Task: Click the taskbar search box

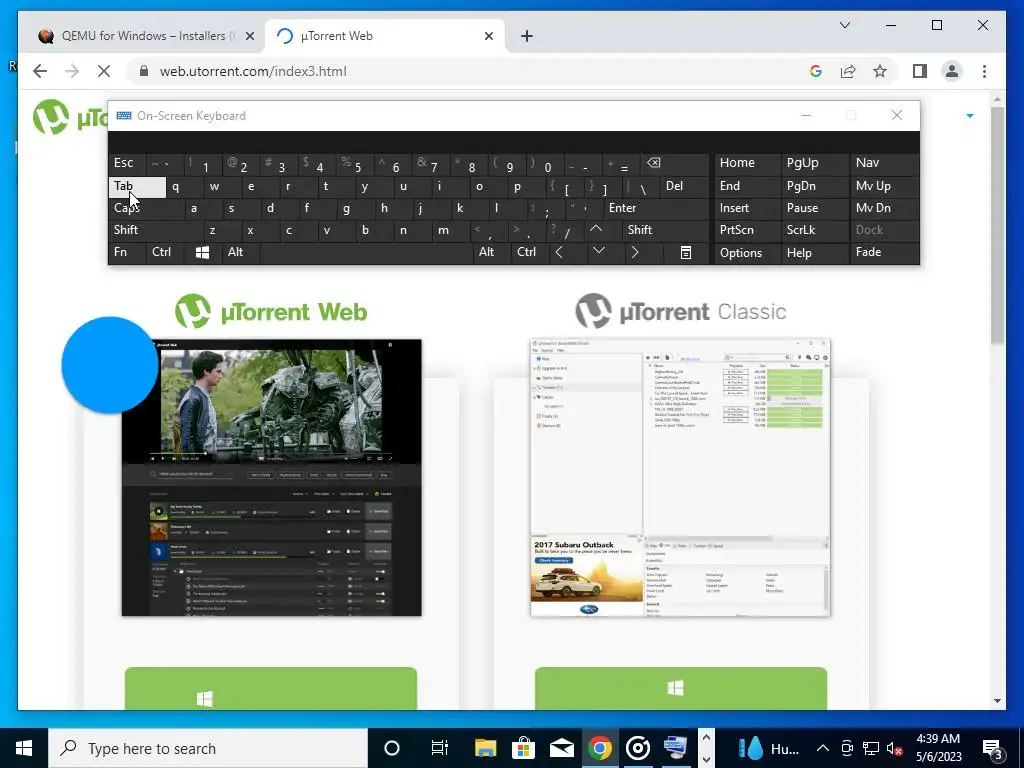Action: click(208, 748)
